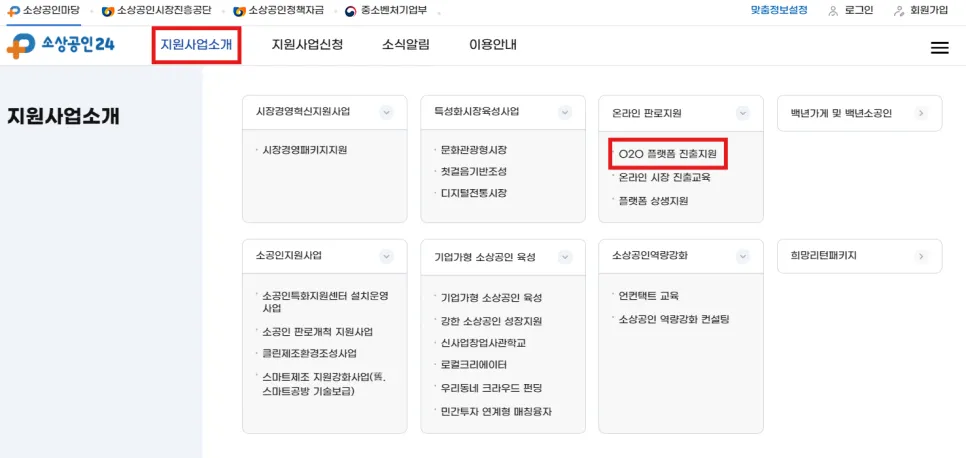Image resolution: width=966 pixels, height=458 pixels.
Task: Click the 중소벤처기업부 taegeuk icon
Action: (351, 11)
